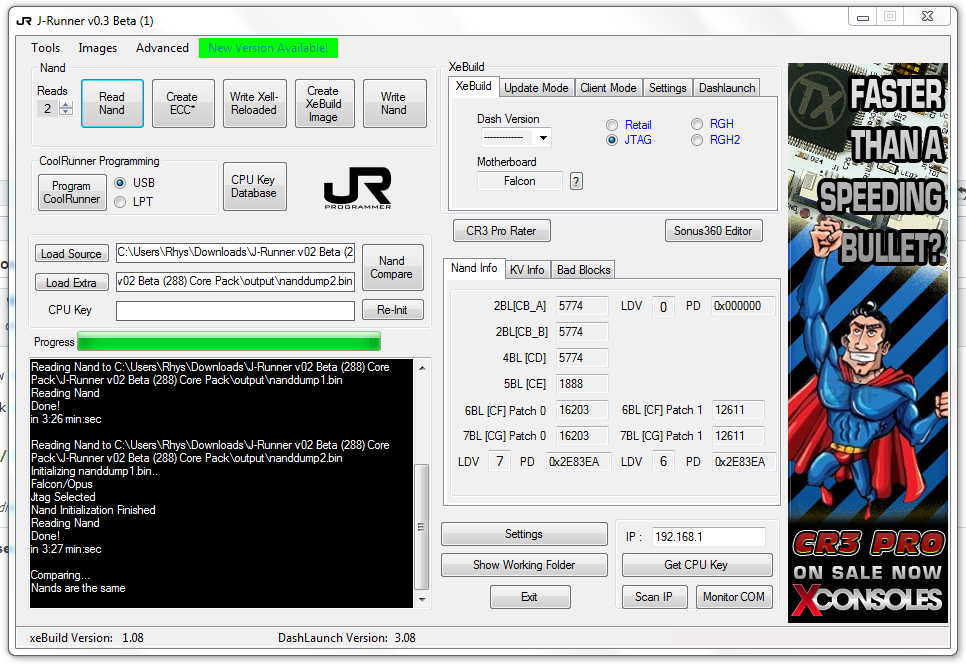
Task: Open the CR3 Pro Rater
Action: tap(501, 231)
